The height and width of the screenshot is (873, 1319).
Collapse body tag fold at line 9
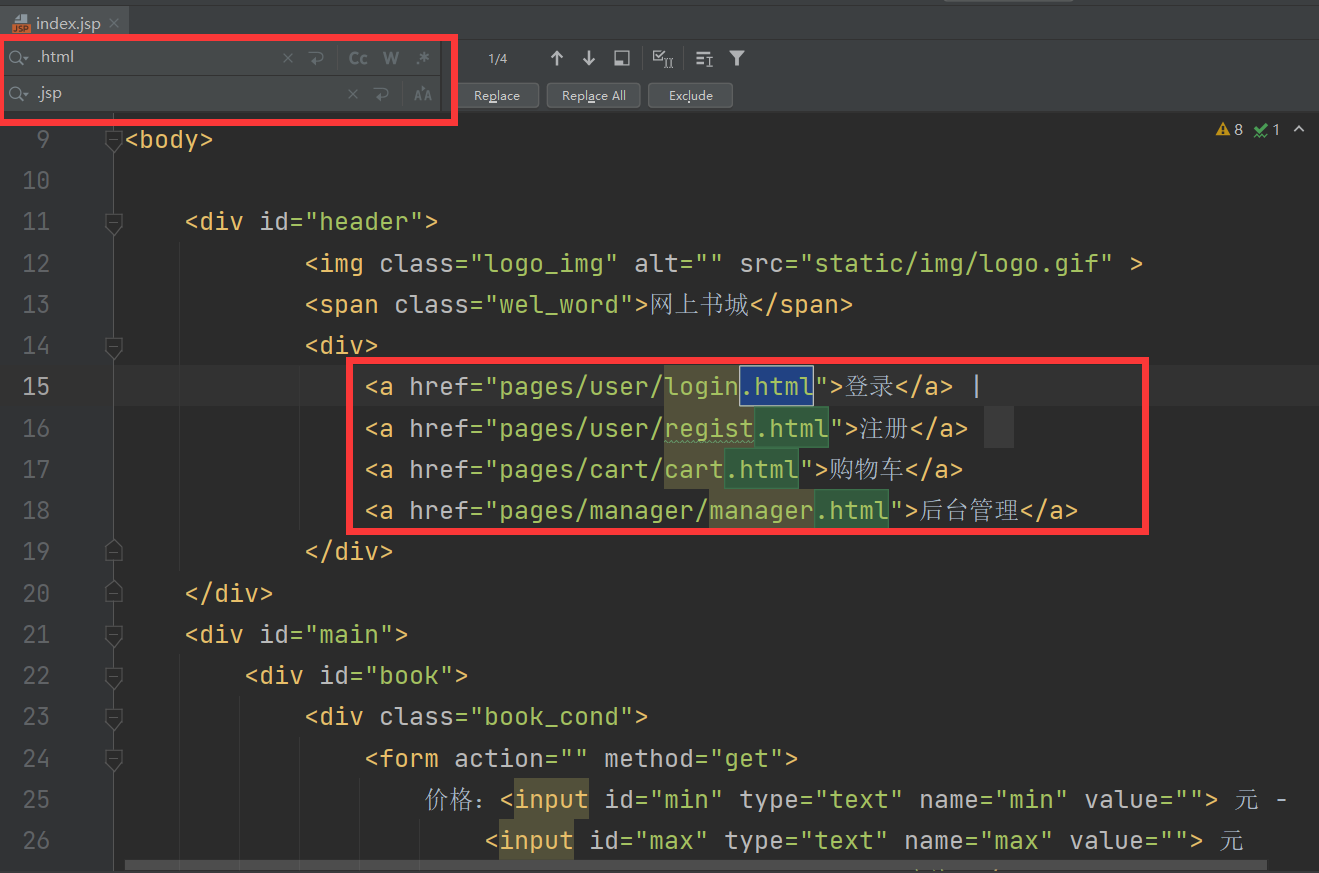point(113,140)
